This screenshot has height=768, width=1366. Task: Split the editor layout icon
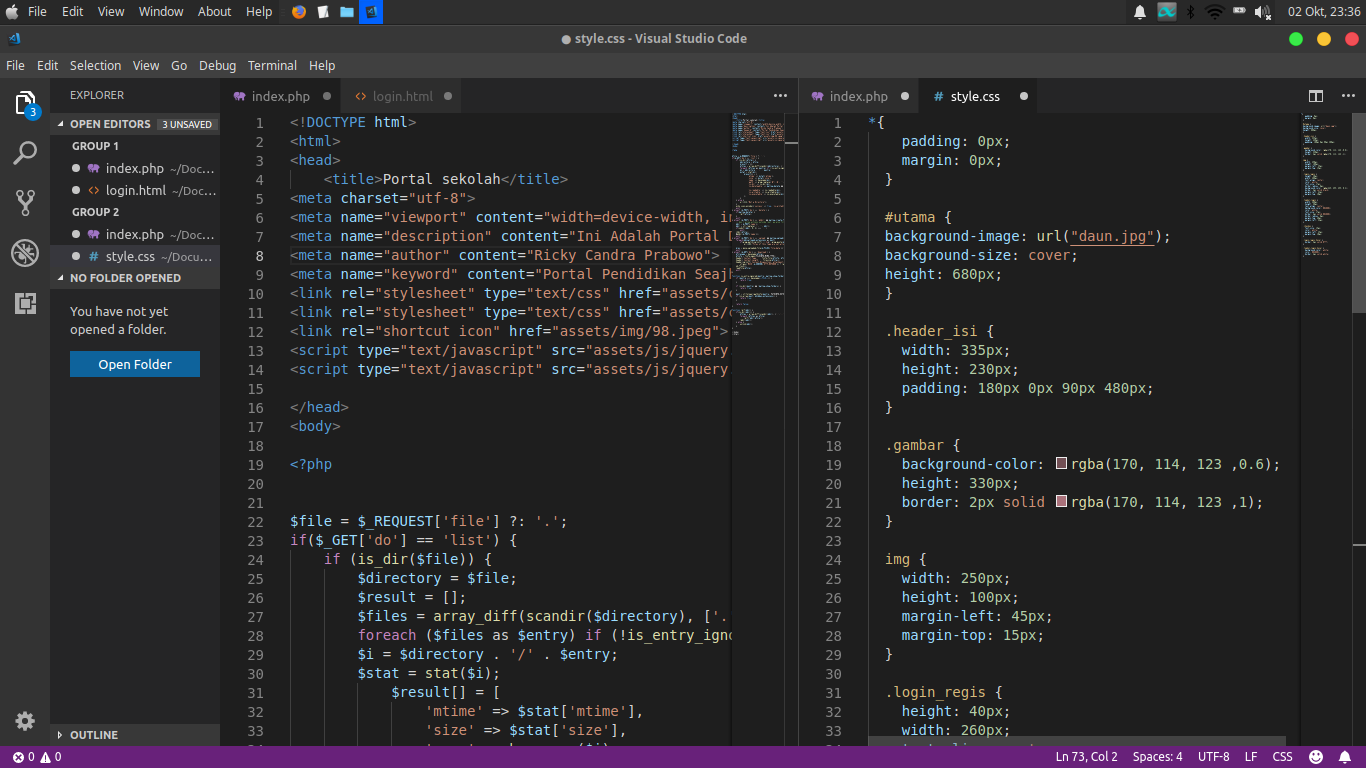point(1315,95)
